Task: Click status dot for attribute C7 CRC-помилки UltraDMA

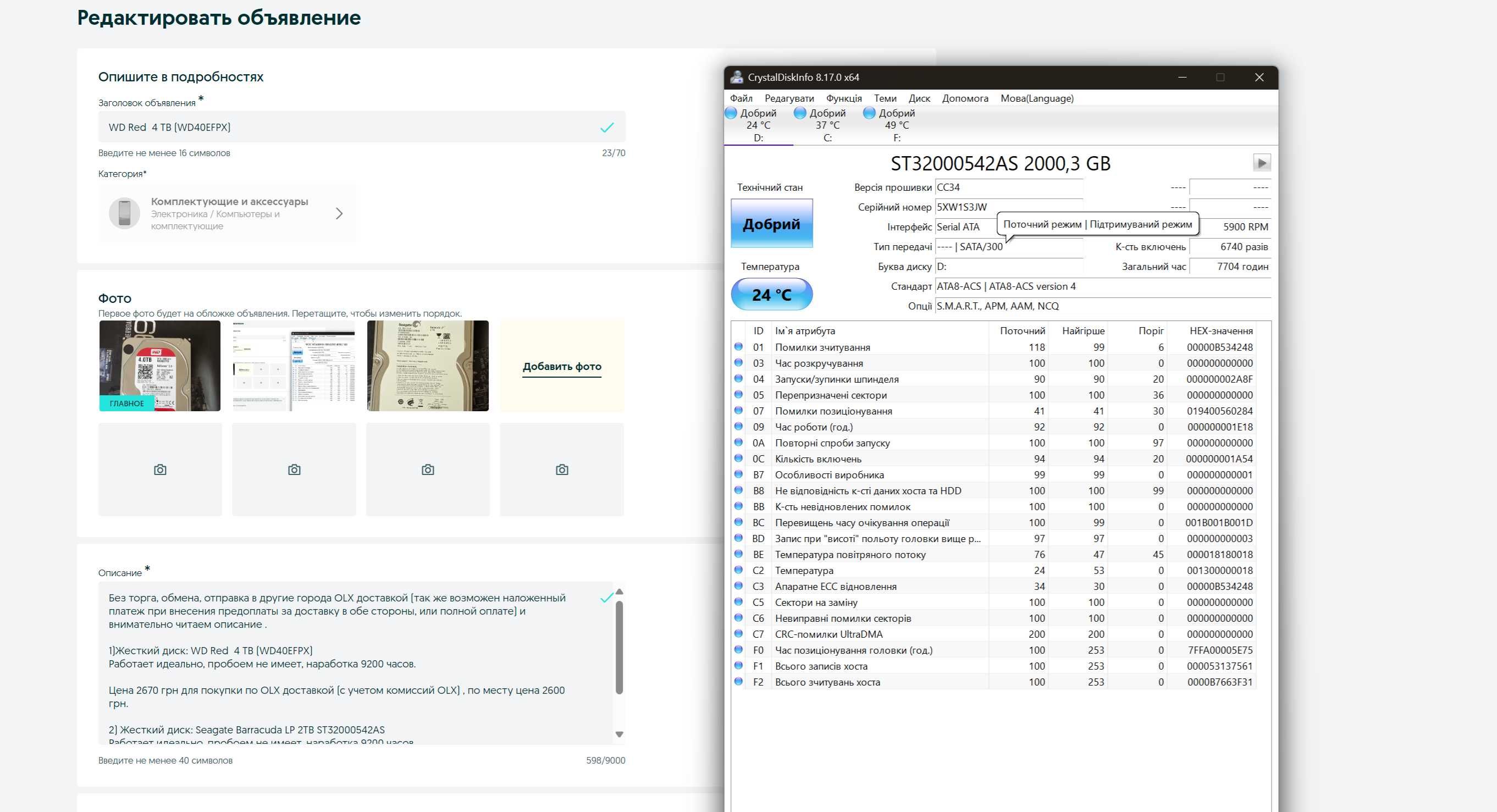Action: (x=738, y=634)
